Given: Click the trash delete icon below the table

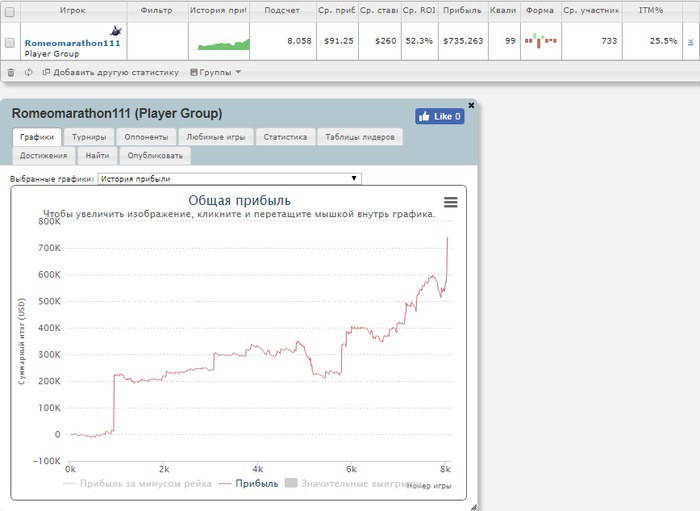Looking at the screenshot, I should pos(11,72).
